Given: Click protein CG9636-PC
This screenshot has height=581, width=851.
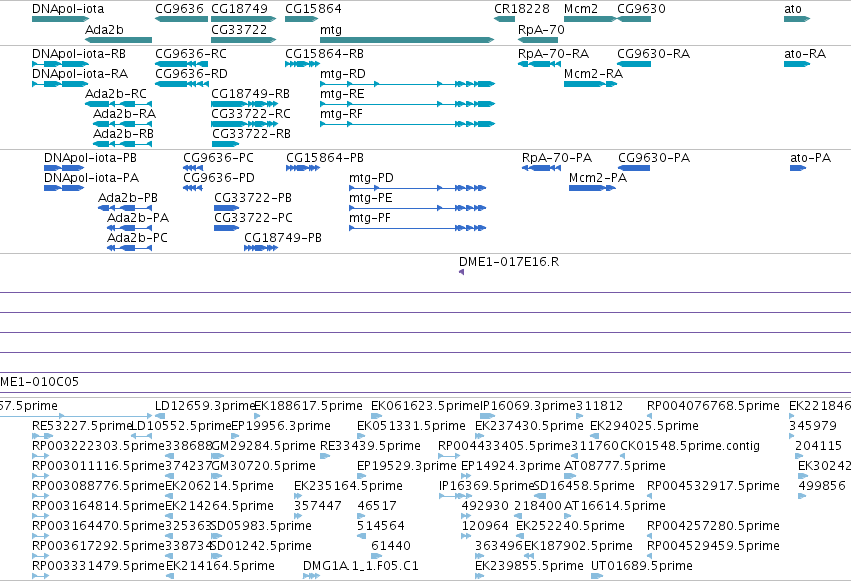Looking at the screenshot, I should (x=193, y=168).
